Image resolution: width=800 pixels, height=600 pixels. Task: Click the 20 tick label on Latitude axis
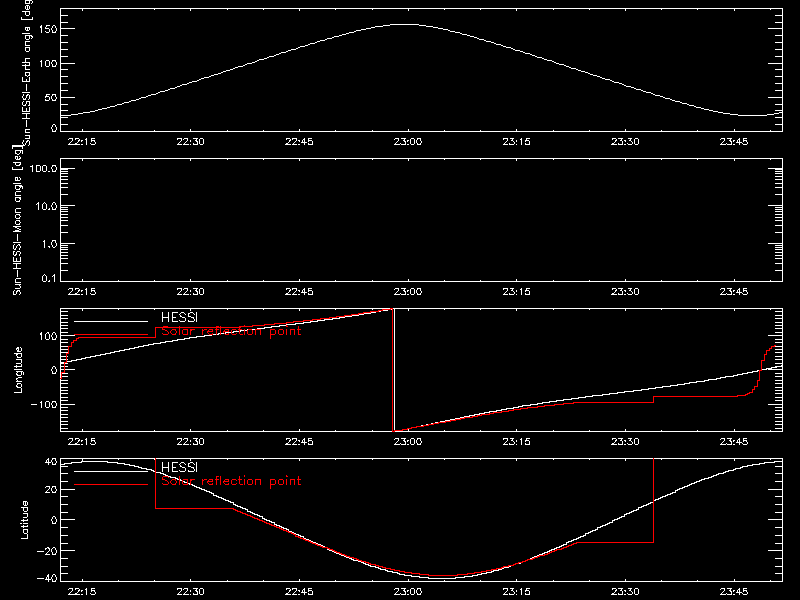click(x=51, y=490)
